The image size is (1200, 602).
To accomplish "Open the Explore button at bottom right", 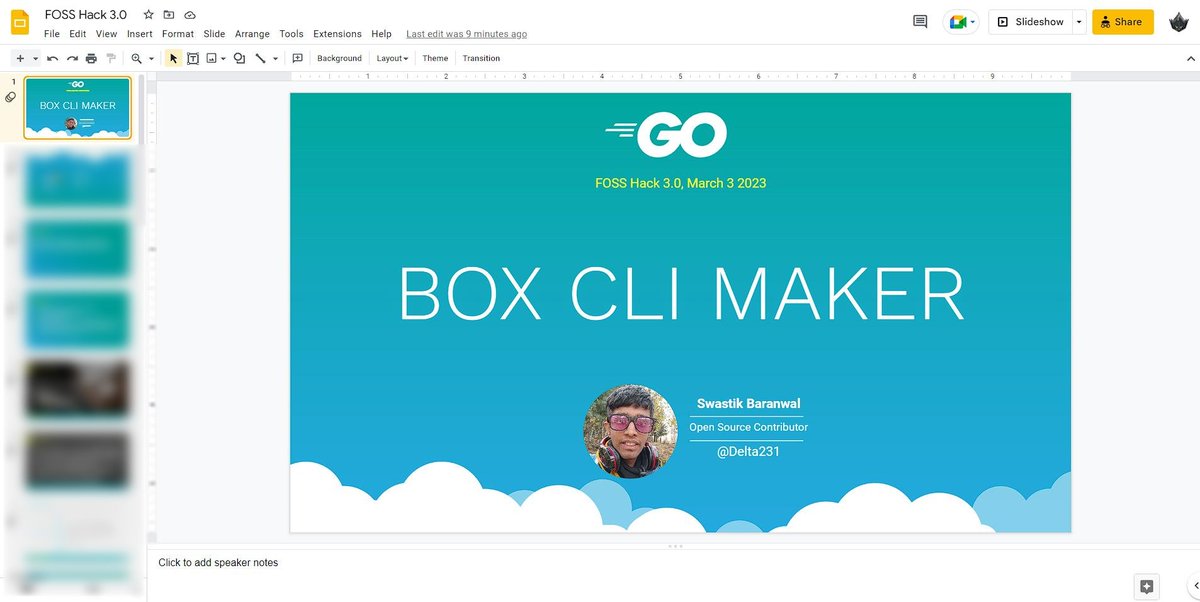I will [x=1146, y=587].
